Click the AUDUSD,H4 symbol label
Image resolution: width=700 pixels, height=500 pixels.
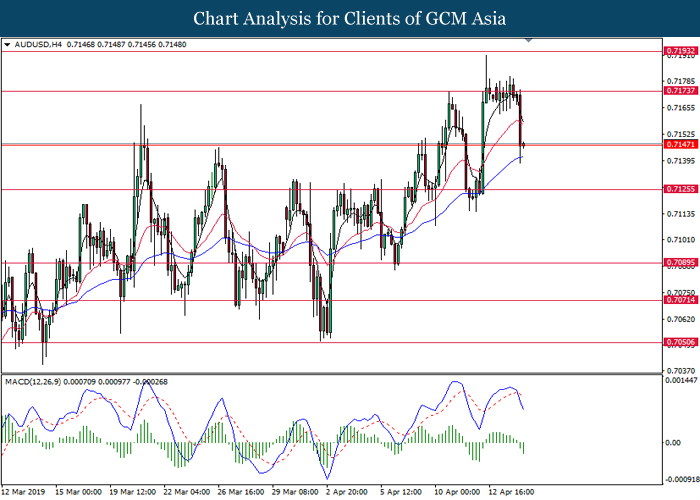38,45
